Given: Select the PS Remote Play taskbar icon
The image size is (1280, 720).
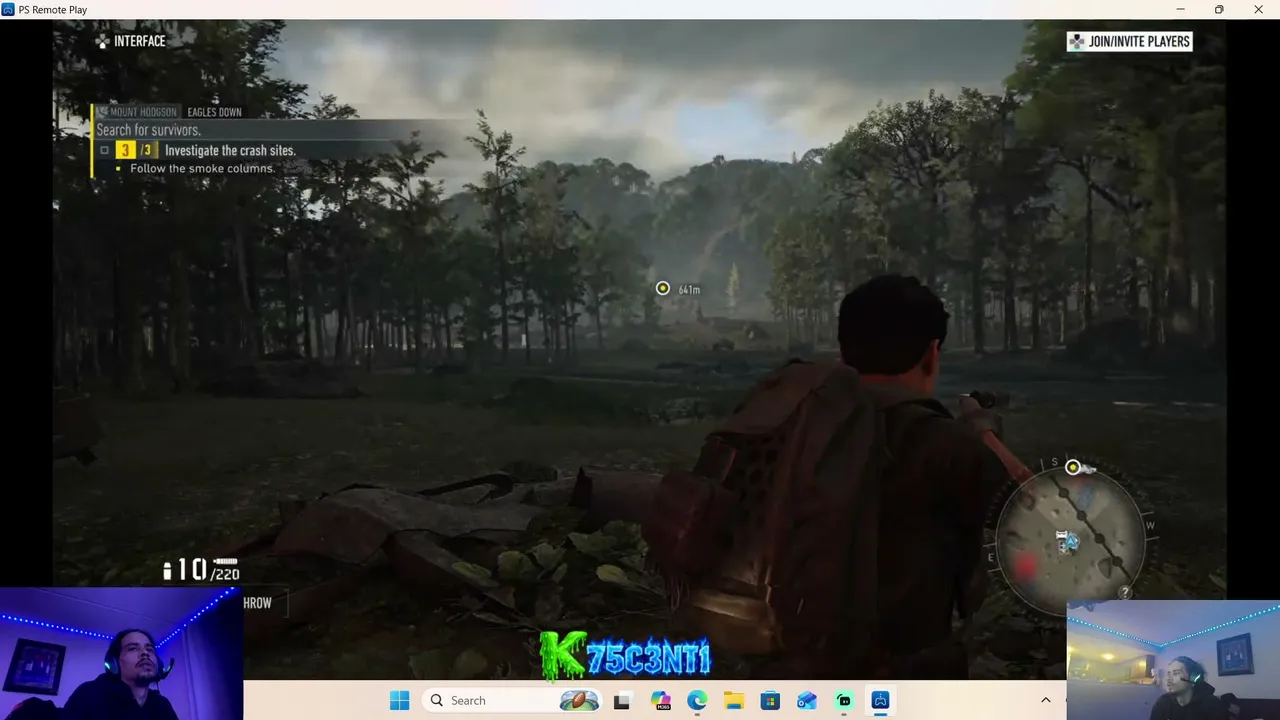Looking at the screenshot, I should tap(880, 700).
